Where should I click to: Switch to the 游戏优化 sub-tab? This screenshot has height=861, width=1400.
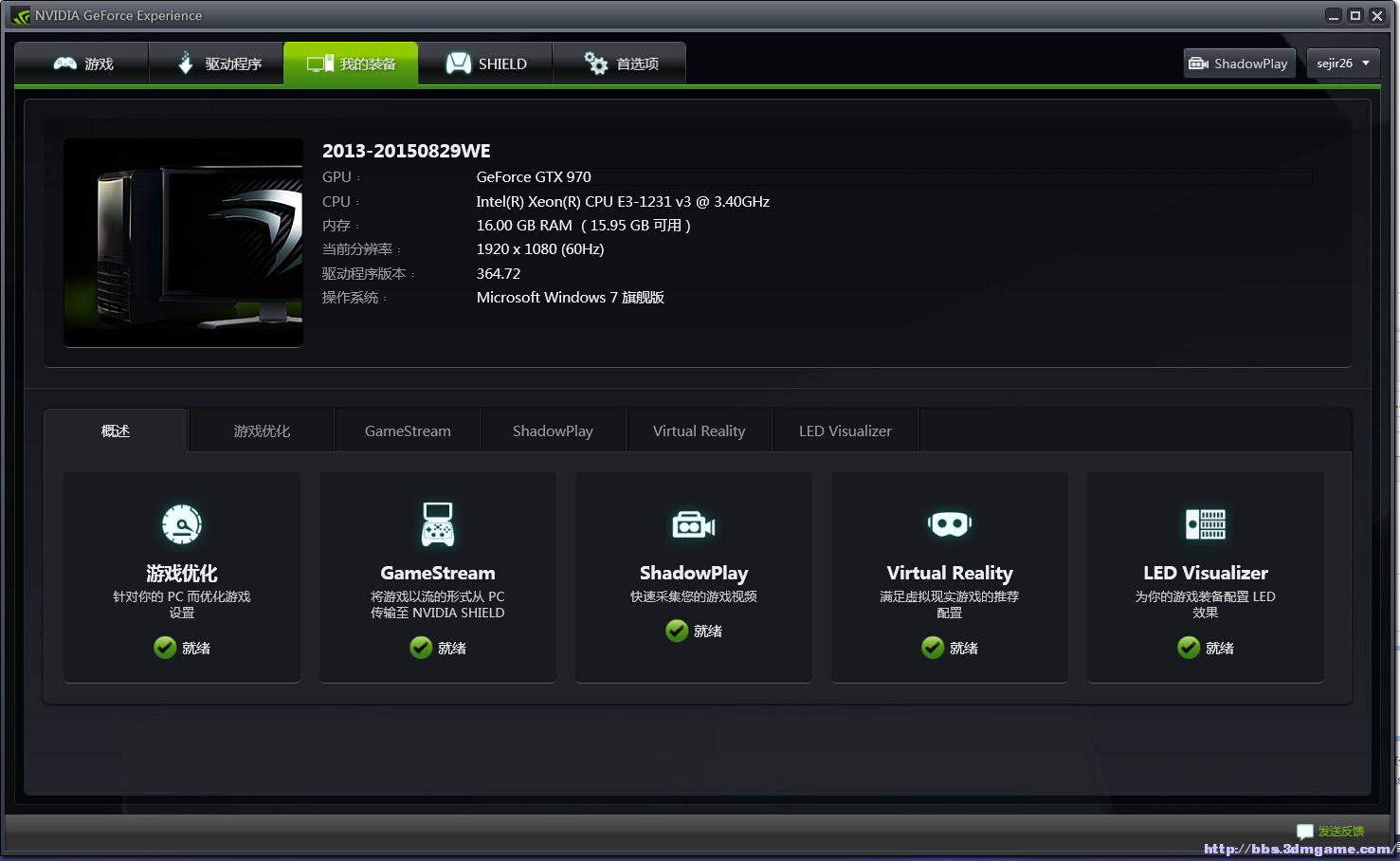262,430
